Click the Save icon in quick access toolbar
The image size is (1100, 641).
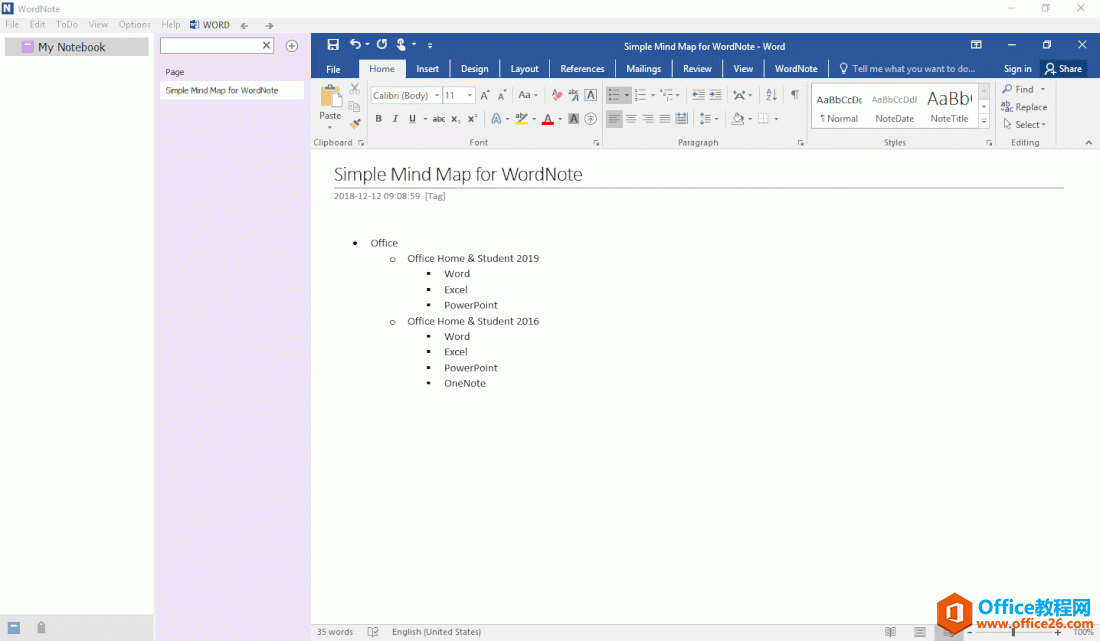333,45
